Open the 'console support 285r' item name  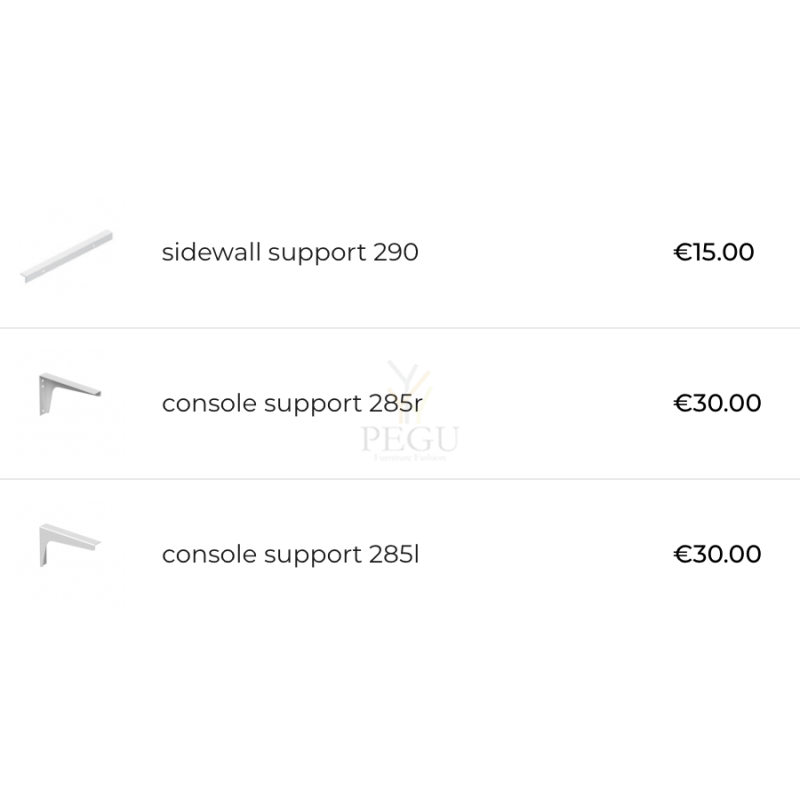pos(292,404)
